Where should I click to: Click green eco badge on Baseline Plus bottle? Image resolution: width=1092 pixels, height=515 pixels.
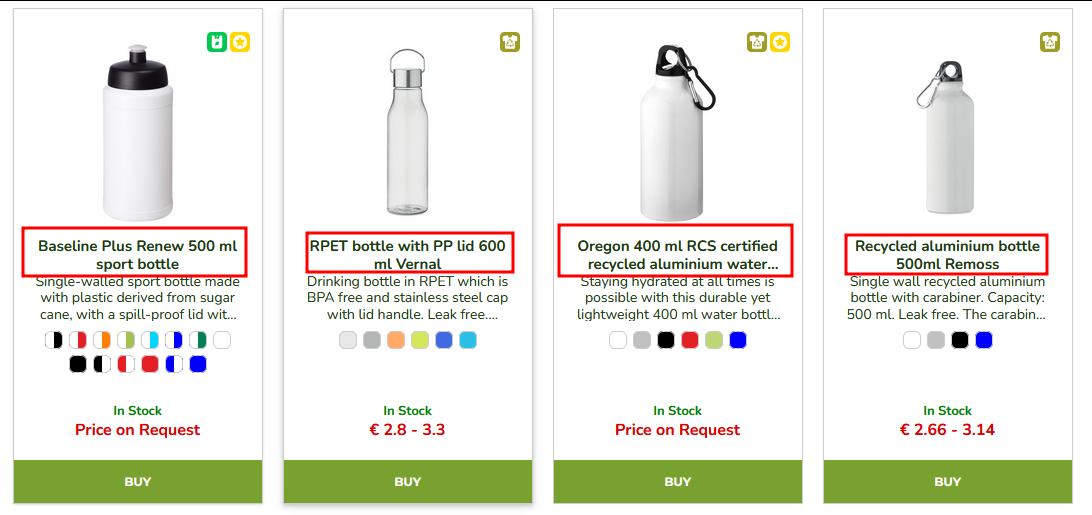[x=217, y=42]
